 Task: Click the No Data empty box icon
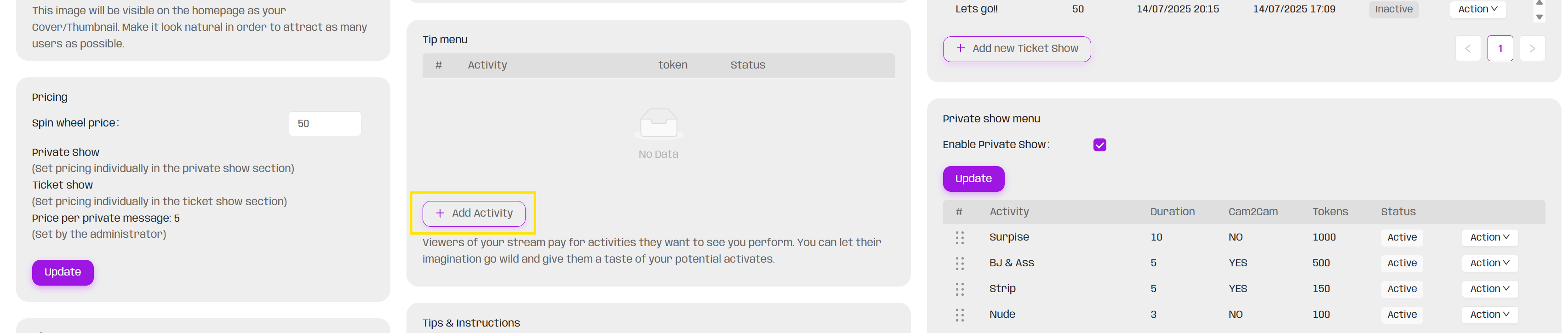click(658, 124)
